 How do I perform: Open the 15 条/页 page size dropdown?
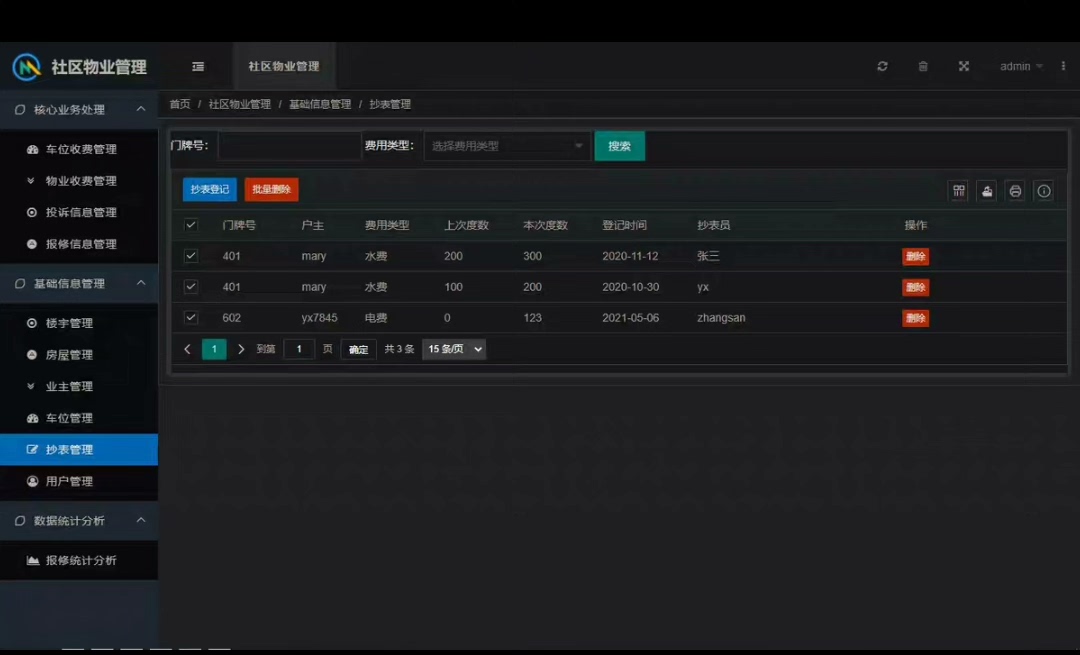coord(454,349)
